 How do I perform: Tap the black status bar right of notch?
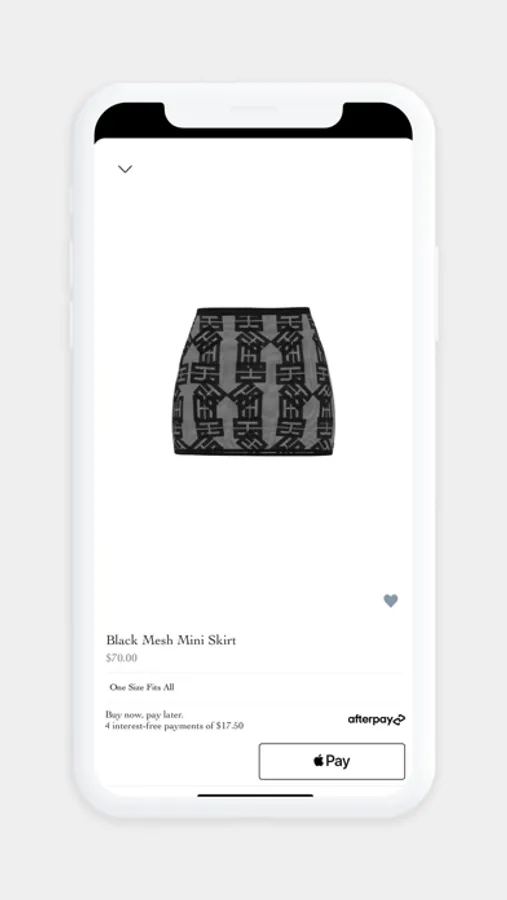pyautogui.click(x=377, y=119)
